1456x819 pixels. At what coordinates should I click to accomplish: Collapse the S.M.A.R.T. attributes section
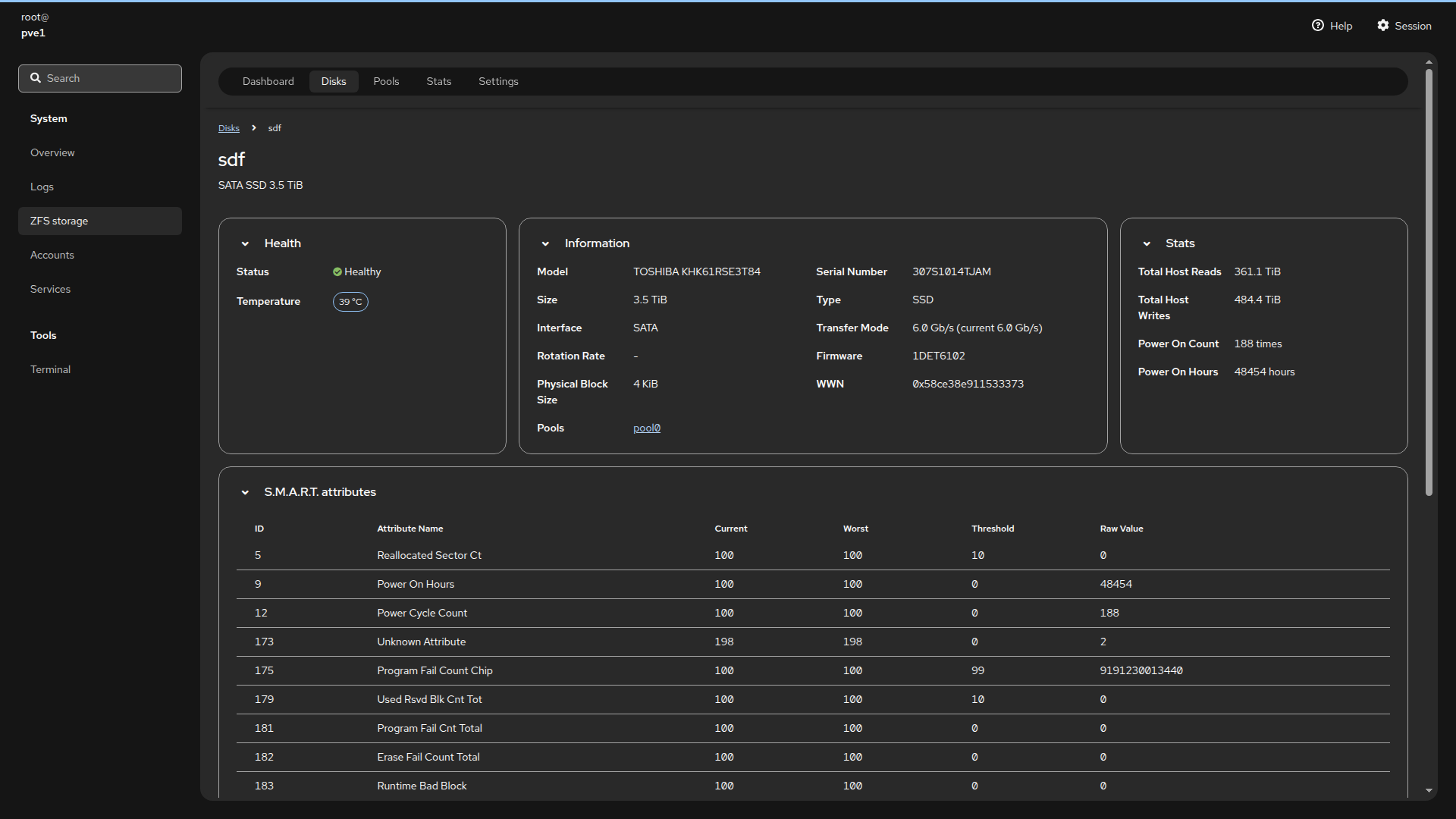(x=245, y=493)
